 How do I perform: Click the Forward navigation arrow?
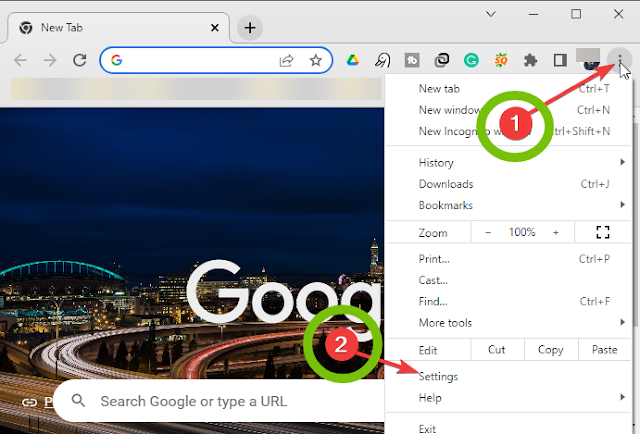pyautogui.click(x=50, y=60)
